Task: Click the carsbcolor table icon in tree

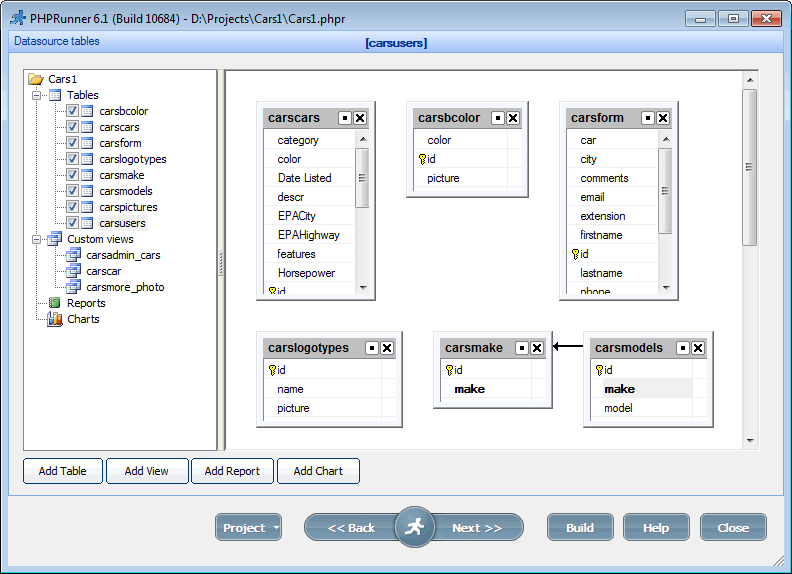Action: (x=87, y=111)
